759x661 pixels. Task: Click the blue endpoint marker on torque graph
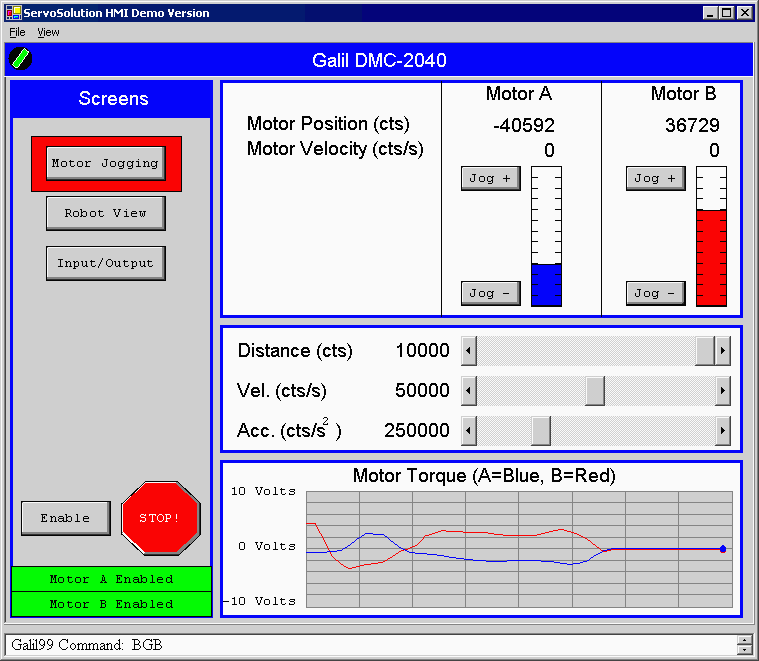coord(723,548)
